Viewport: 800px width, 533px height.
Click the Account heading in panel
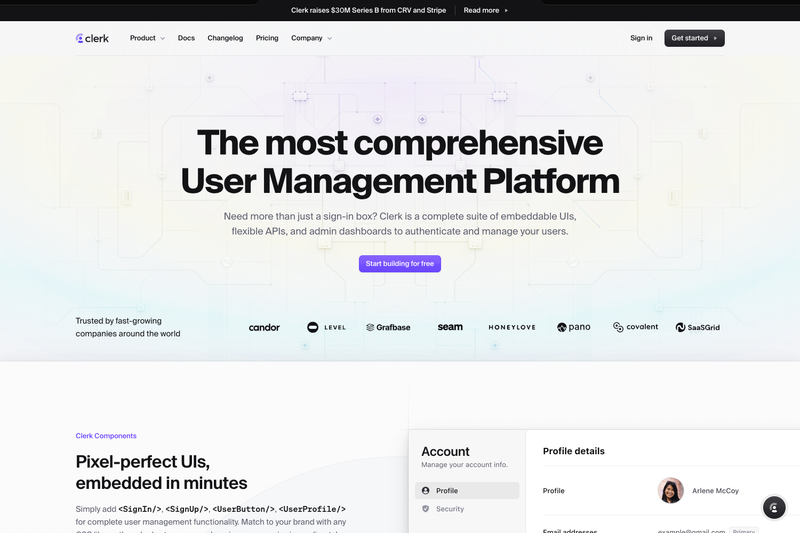445,451
